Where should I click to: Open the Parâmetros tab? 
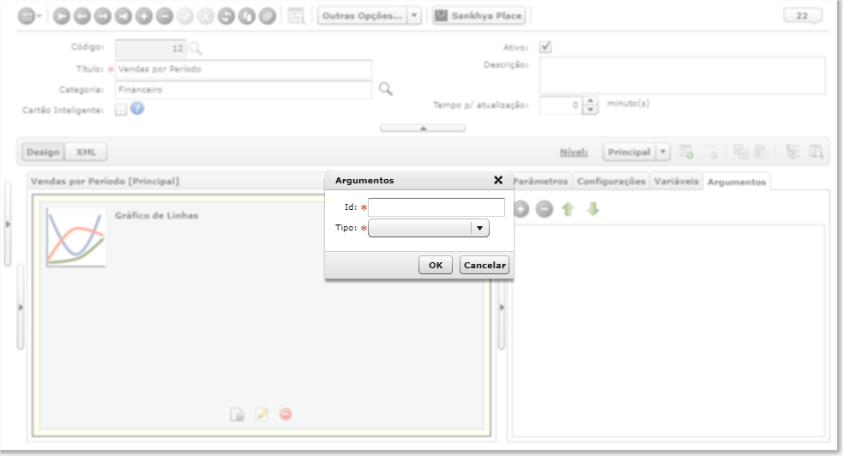(x=540, y=181)
